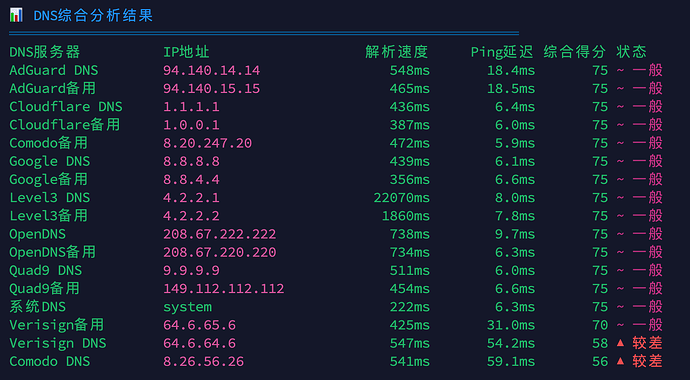This screenshot has height=380, width=690.
Task: Click the IP地址 column header
Action: 186,52
